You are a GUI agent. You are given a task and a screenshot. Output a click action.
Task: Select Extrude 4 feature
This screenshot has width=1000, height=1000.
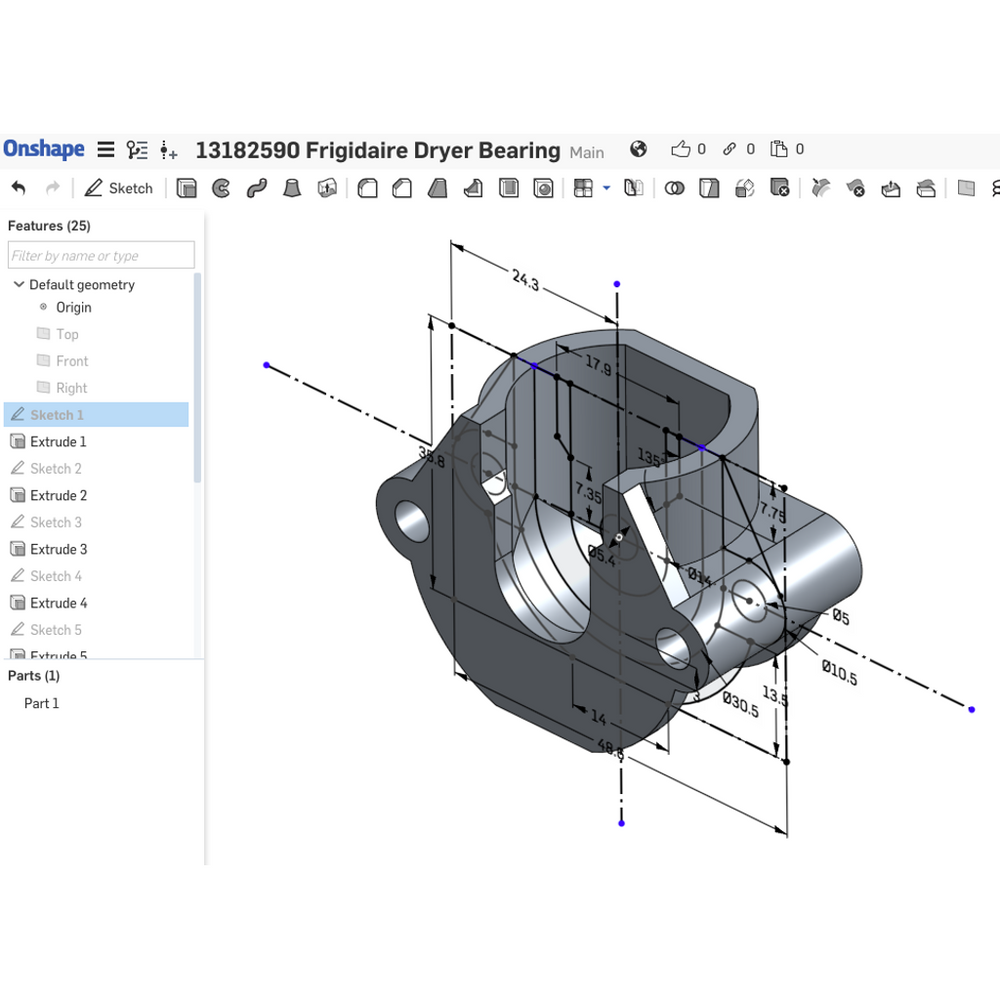click(58, 602)
